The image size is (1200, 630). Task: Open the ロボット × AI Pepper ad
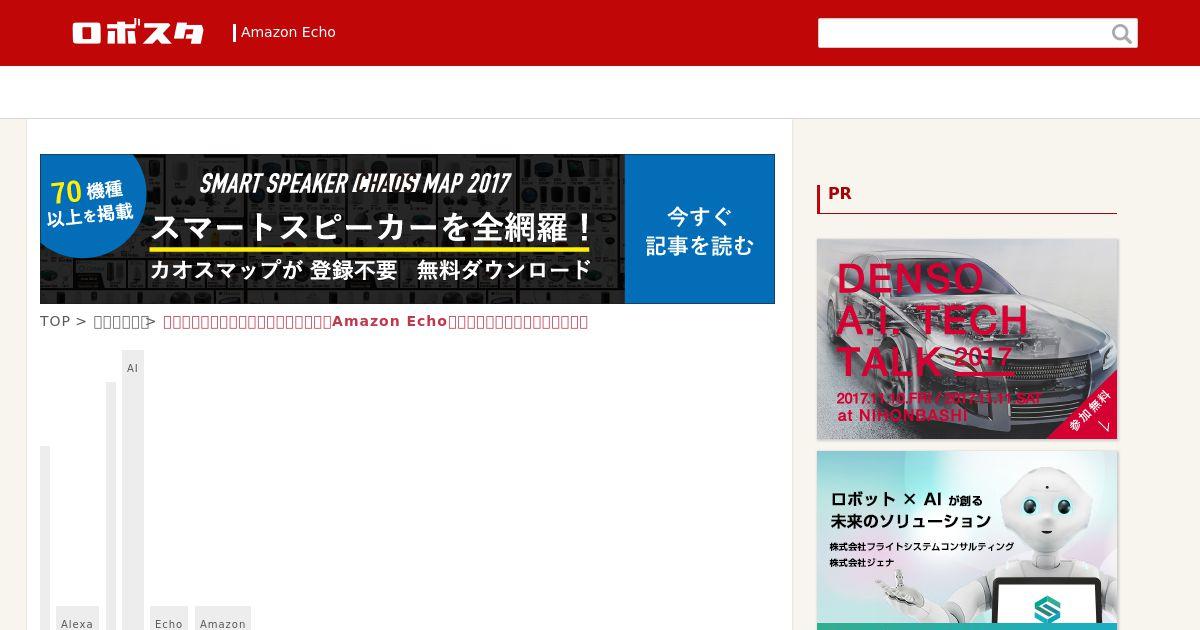coord(967,540)
